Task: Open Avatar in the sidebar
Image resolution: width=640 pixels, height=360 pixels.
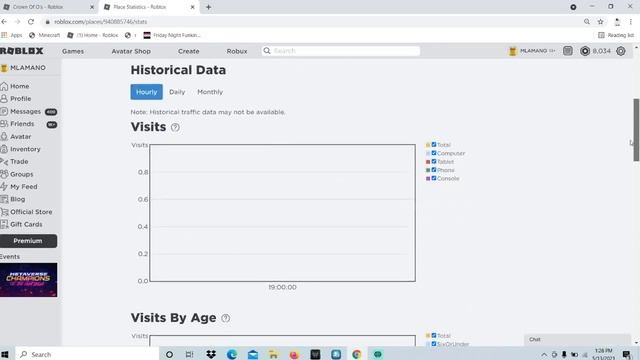Action: click(x=16, y=136)
